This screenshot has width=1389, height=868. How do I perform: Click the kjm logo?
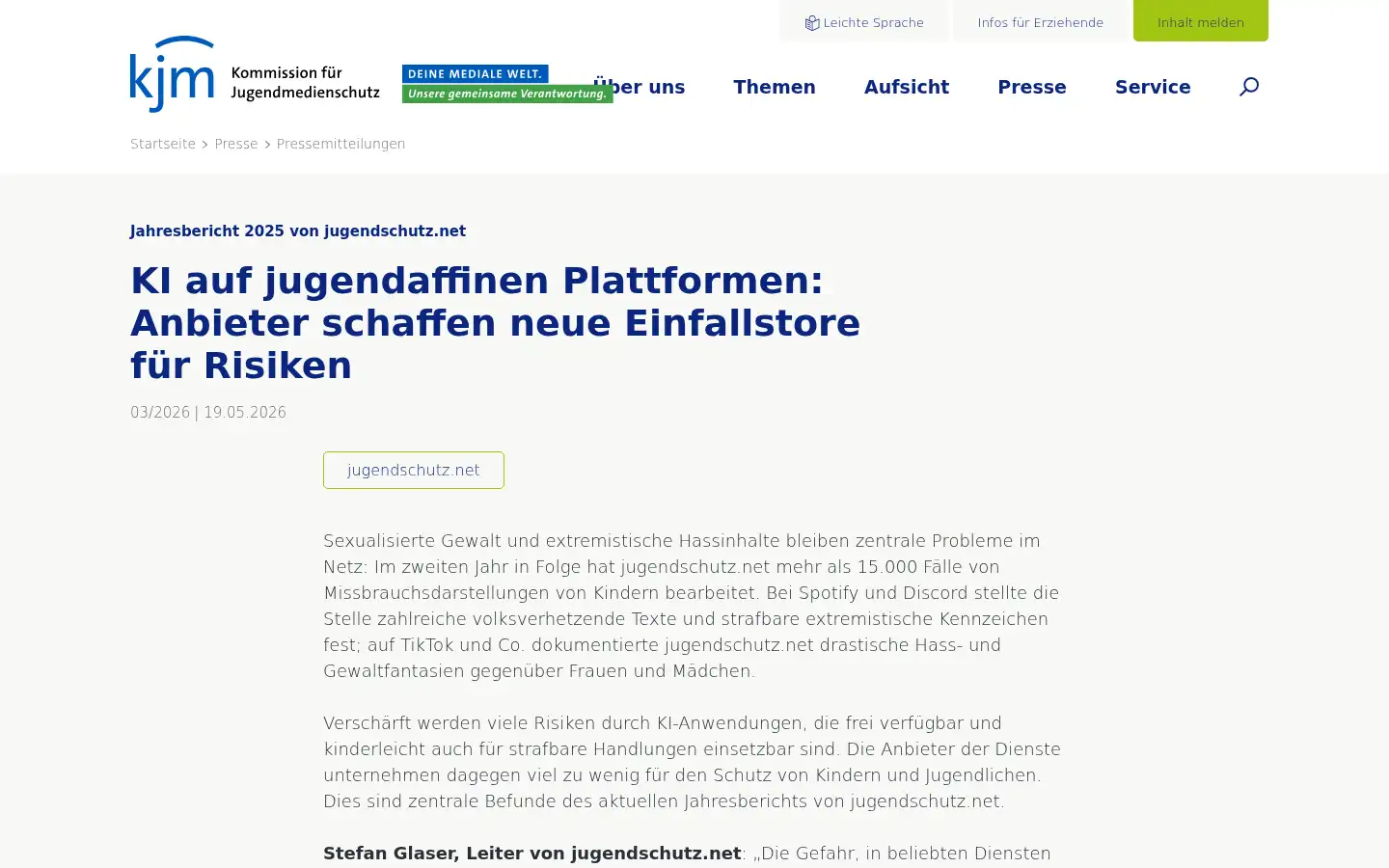coord(172,74)
